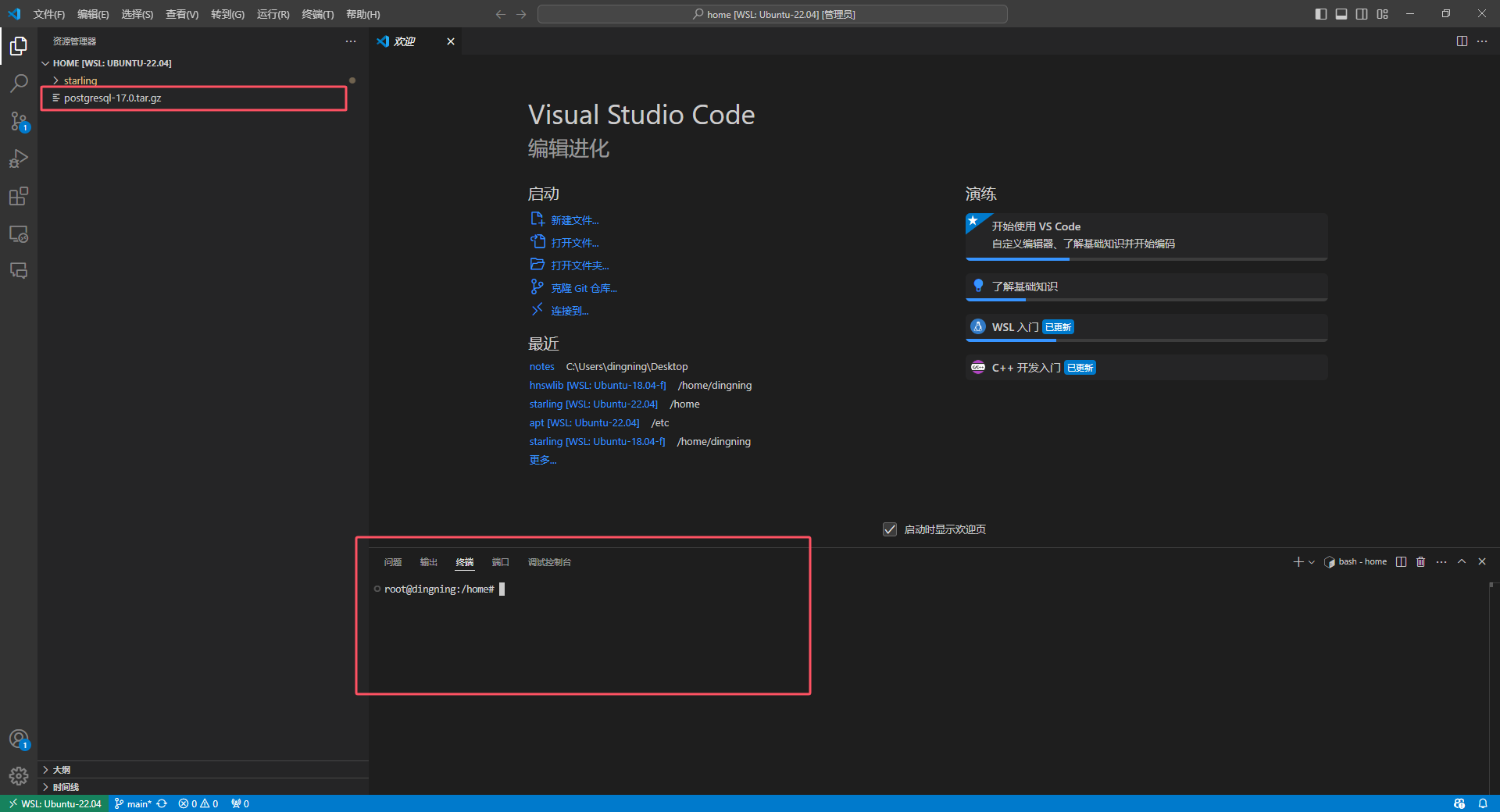Open terminal panel more actions ellipsis
The width and height of the screenshot is (1500, 812).
[1441, 561]
